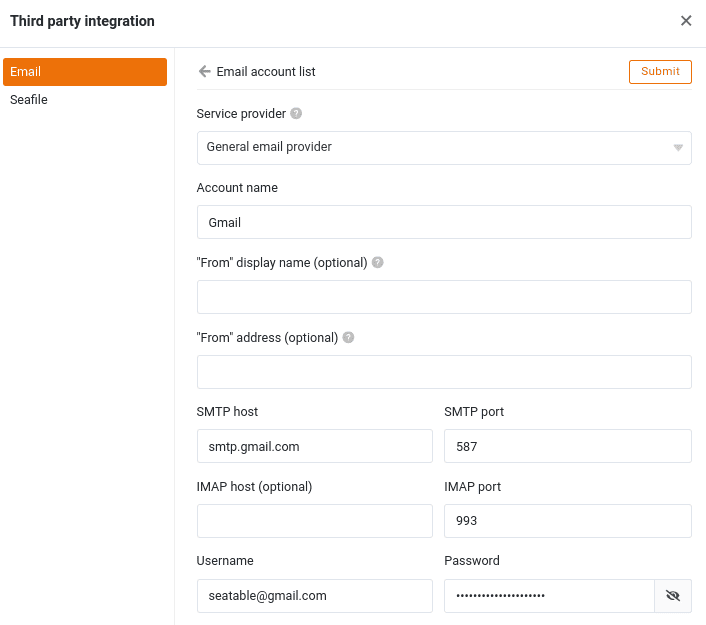Select the Email tab in sidebar
706x625 pixels.
click(x=85, y=72)
